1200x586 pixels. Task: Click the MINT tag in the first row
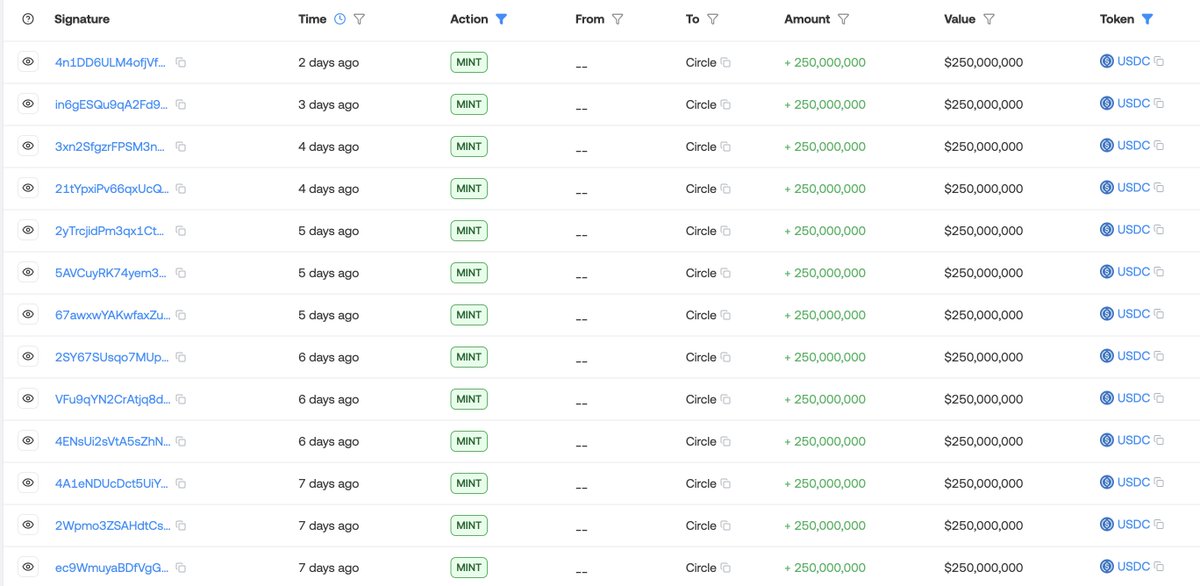[468, 62]
